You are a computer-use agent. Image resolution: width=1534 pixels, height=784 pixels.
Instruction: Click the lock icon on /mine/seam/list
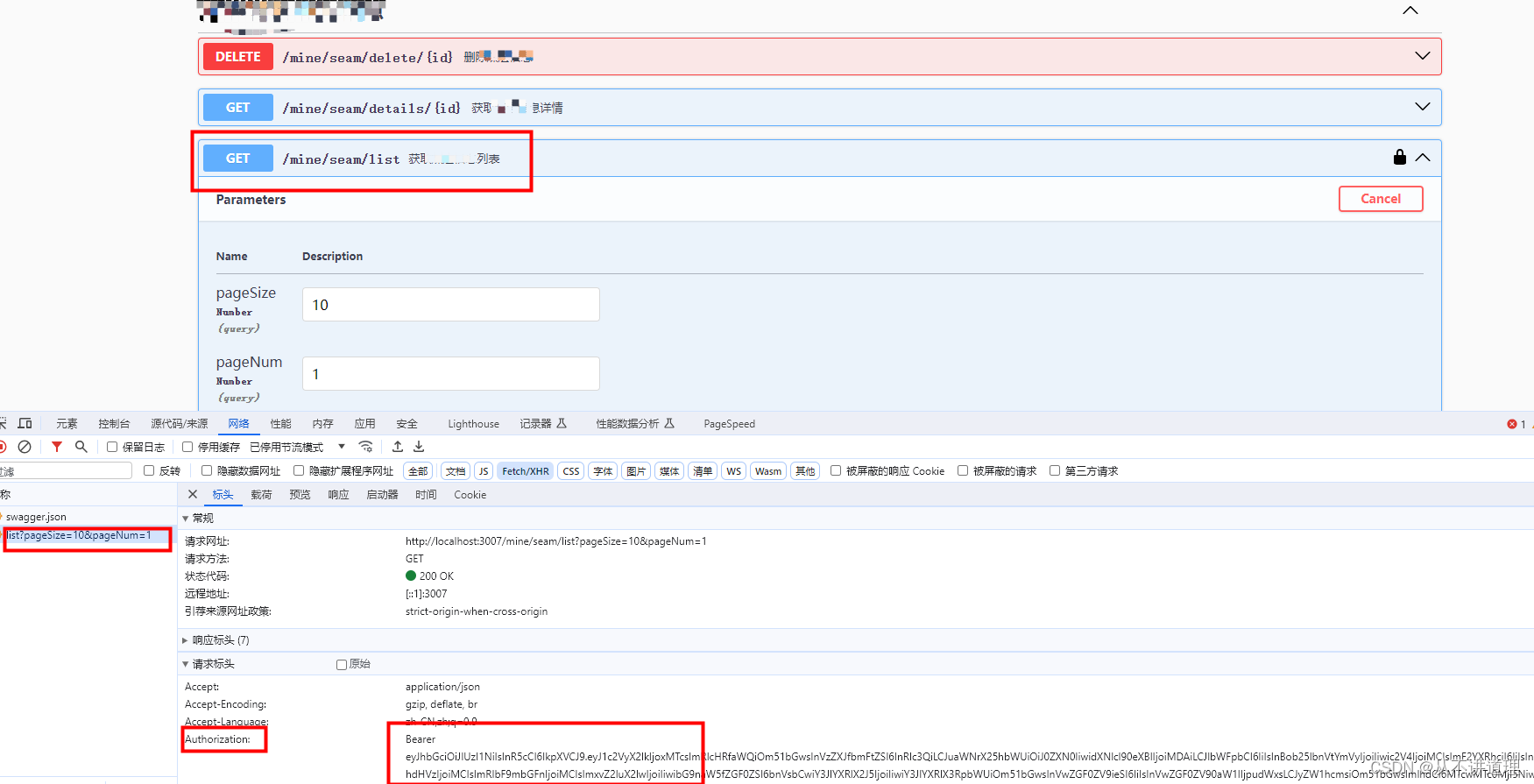point(1400,157)
